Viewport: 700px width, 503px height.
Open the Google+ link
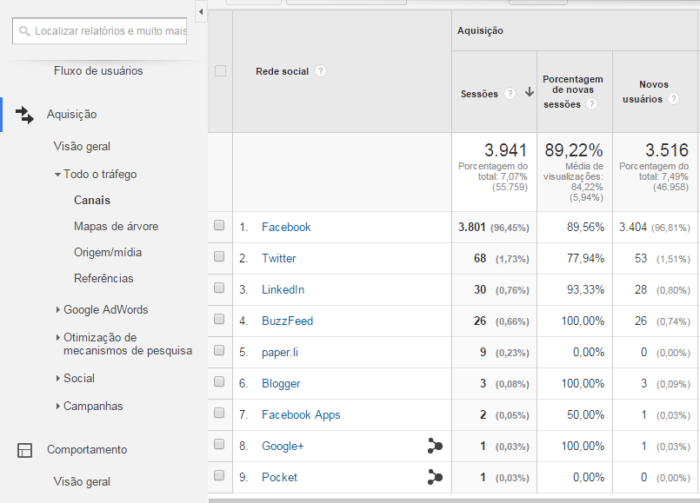click(283, 446)
